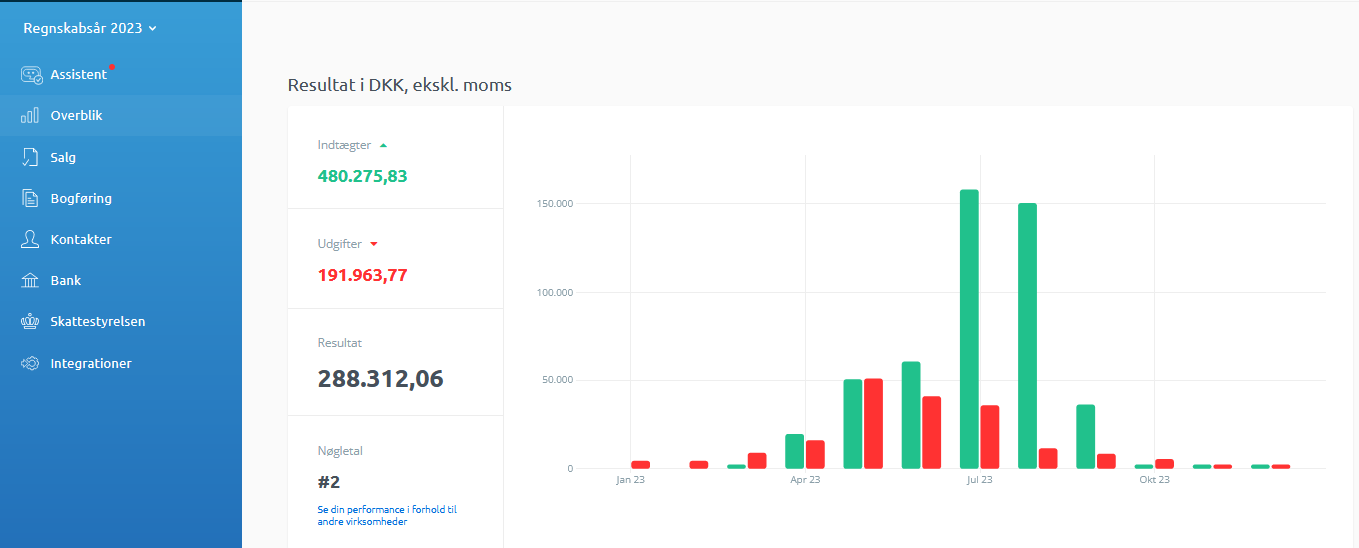
Task: Open the Salg menu item
Action: (x=63, y=157)
